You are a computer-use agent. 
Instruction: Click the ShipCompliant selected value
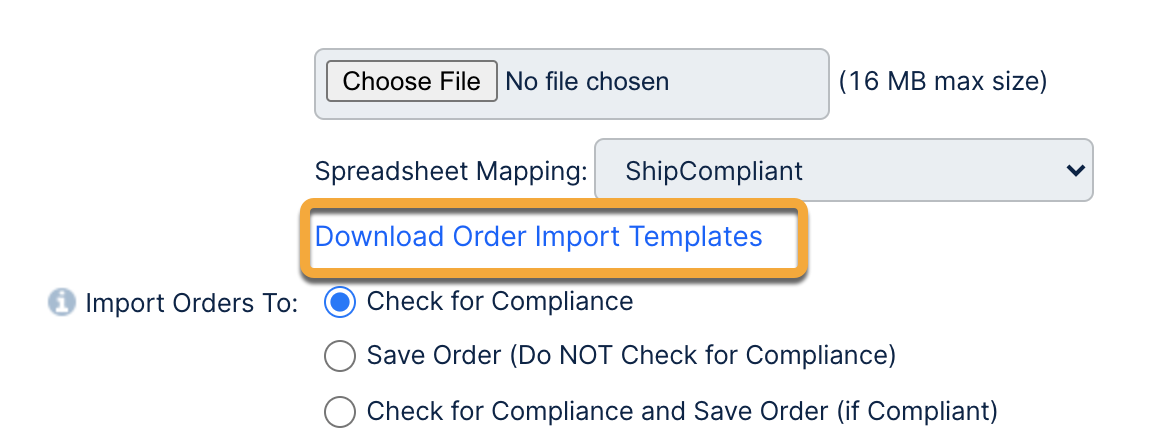(x=714, y=171)
